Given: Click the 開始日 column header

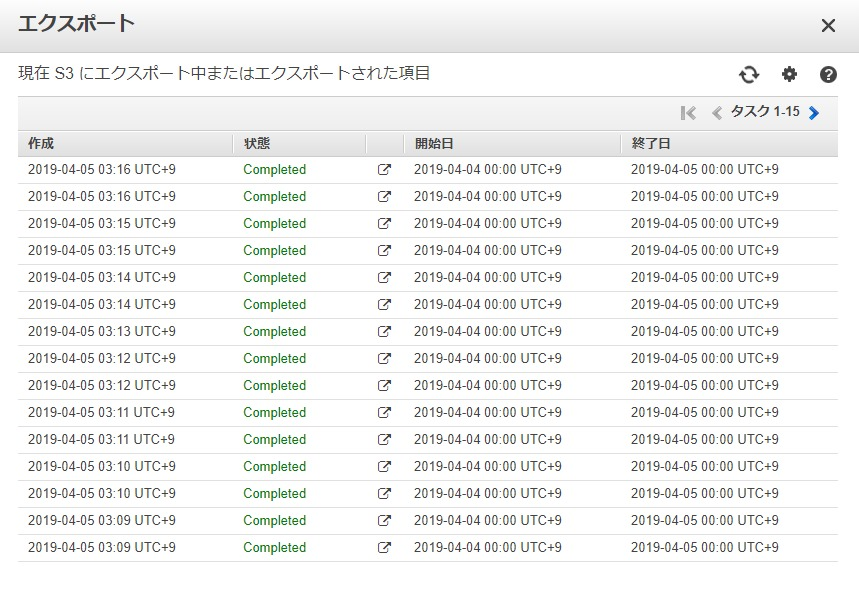Looking at the screenshot, I should pos(434,144).
